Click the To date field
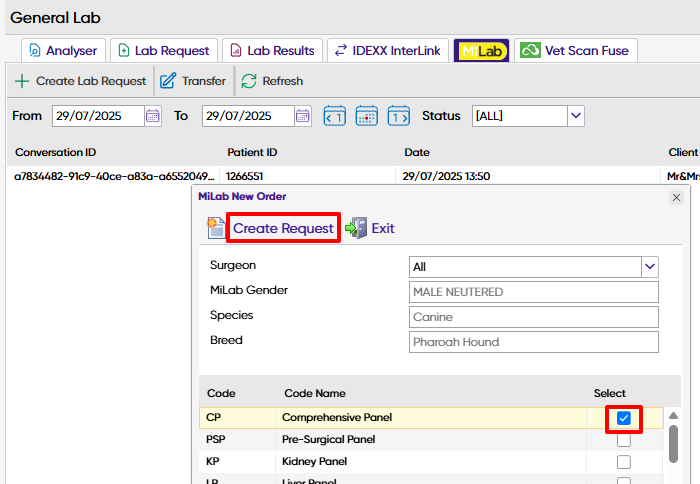 [248, 116]
